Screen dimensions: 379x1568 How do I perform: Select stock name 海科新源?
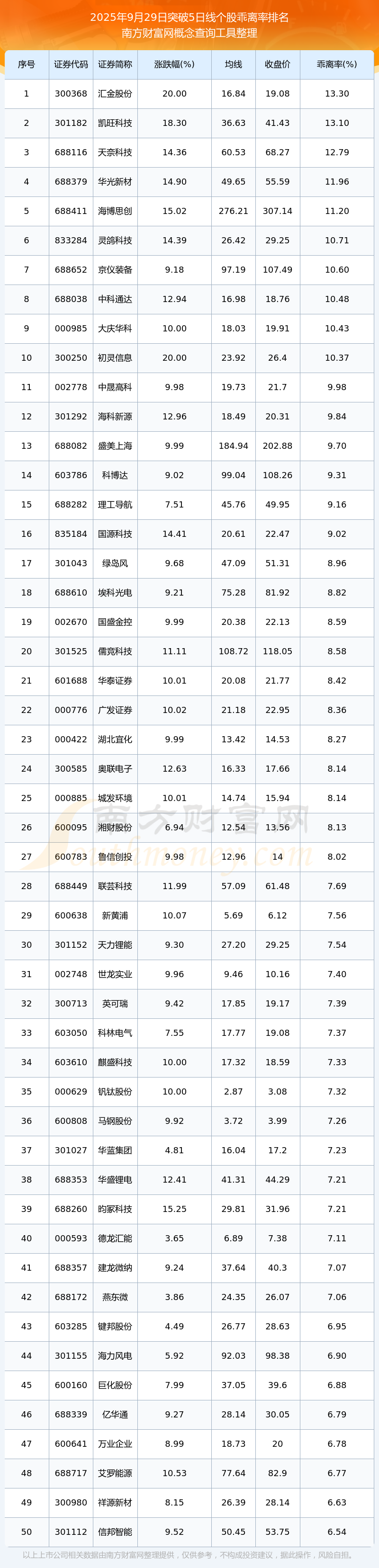click(x=115, y=416)
